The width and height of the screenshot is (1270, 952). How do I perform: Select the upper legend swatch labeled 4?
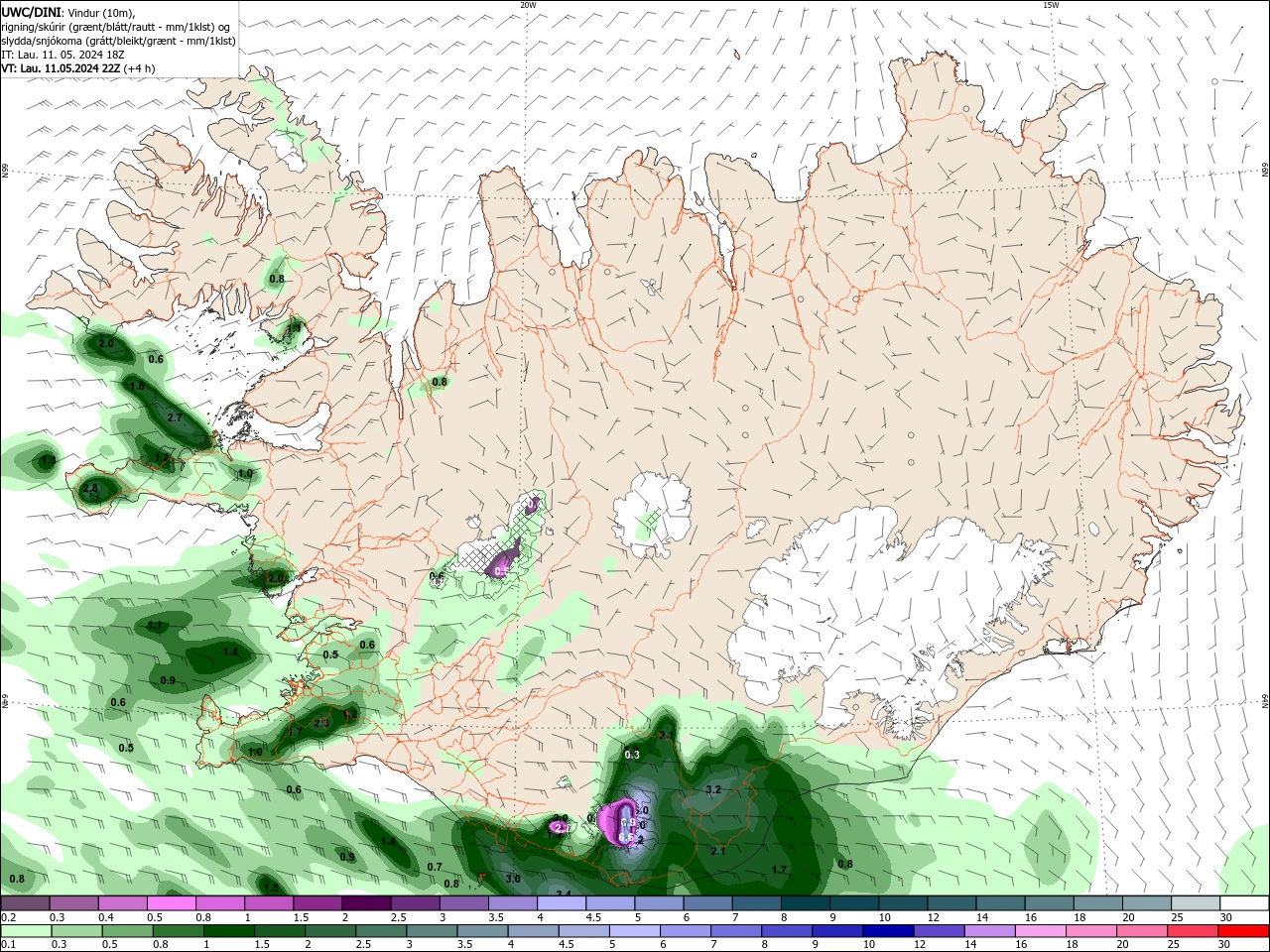point(561,903)
